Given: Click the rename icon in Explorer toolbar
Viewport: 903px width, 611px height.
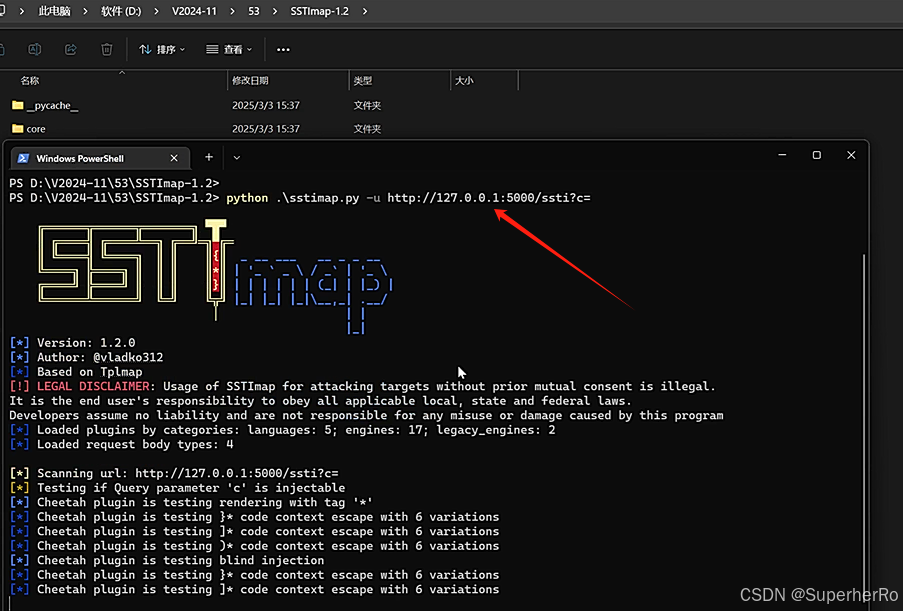Looking at the screenshot, I should pyautogui.click(x=35, y=50).
